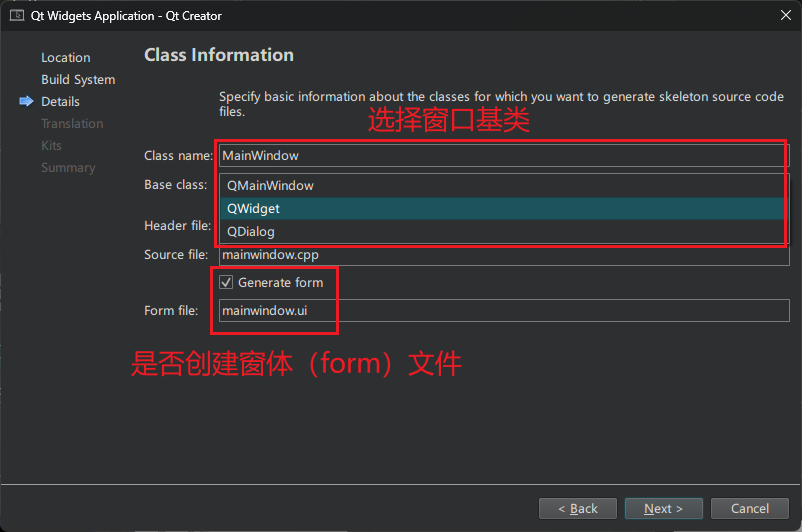The width and height of the screenshot is (802, 532).
Task: Pick QDialog in the base class dropdown
Action: (x=251, y=231)
